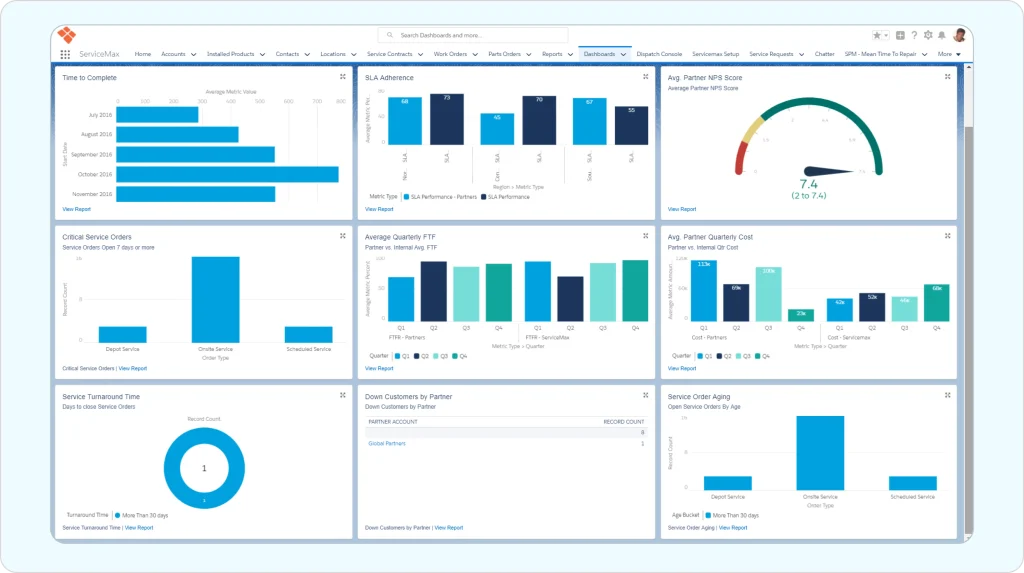Click the Onsite Service bar in Critical Service Orders
1024x573 pixels.
coord(216,299)
